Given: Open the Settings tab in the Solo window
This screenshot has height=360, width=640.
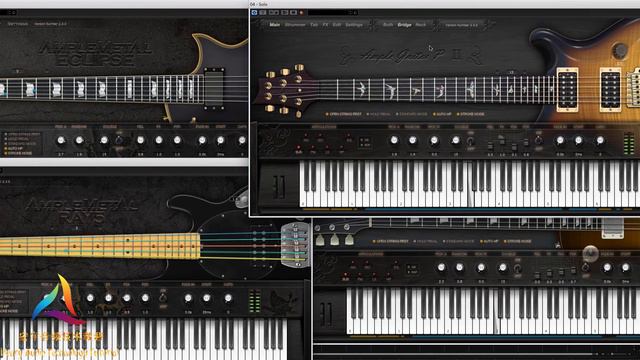Looking at the screenshot, I should tap(354, 25).
